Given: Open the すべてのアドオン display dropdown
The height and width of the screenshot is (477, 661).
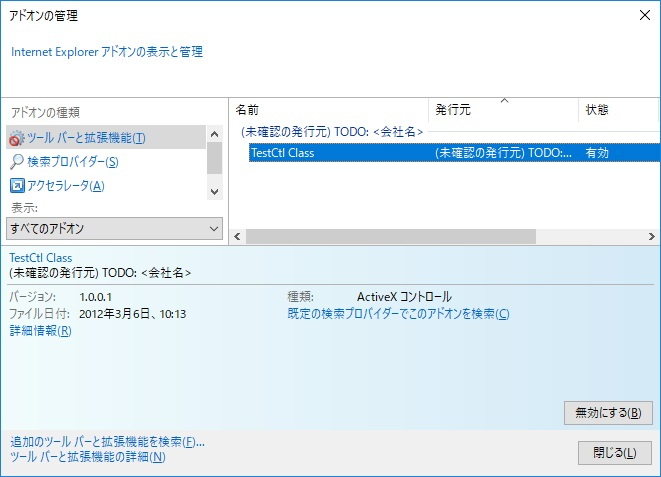Looking at the screenshot, I should (x=114, y=228).
